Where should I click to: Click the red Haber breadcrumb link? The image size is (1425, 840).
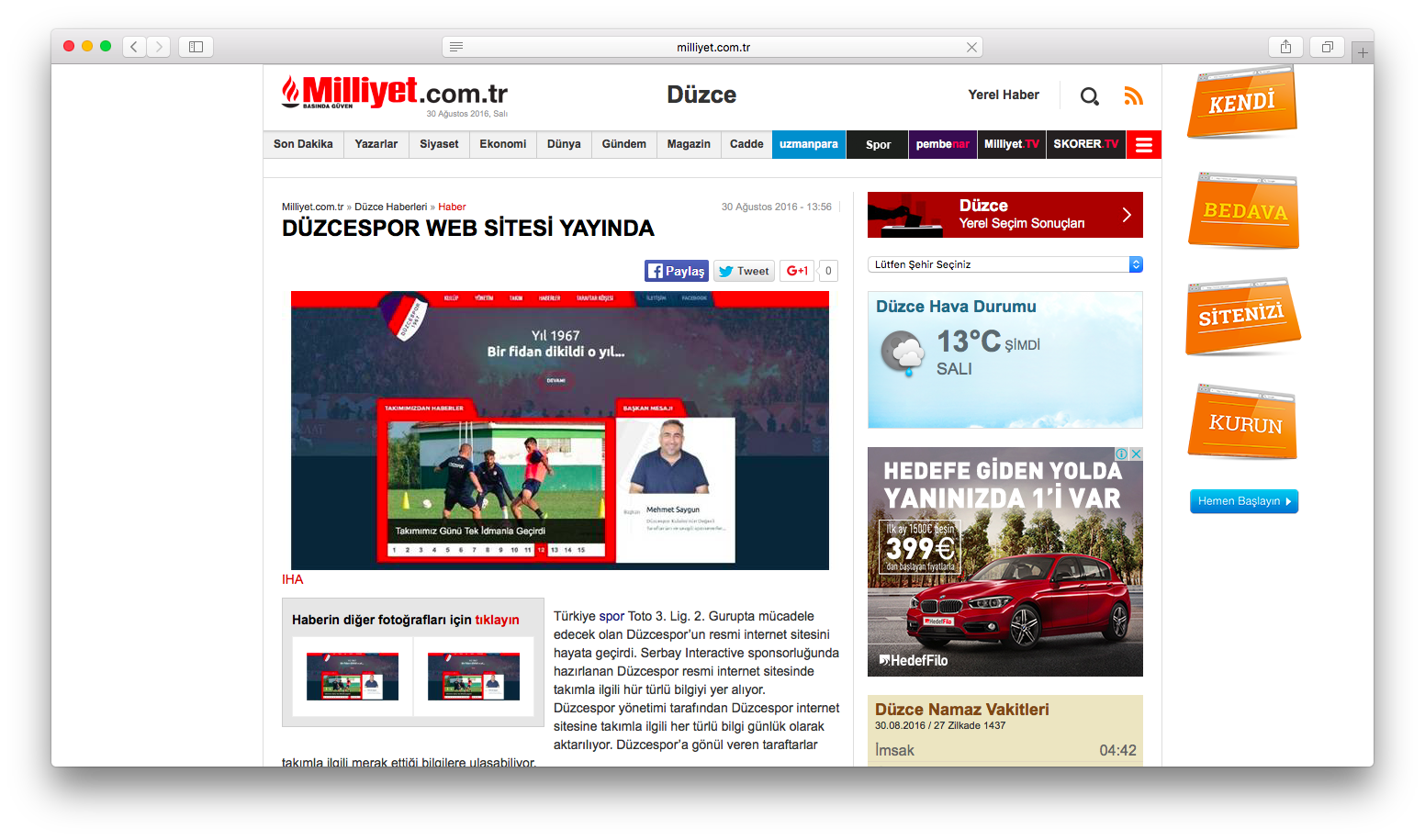pyautogui.click(x=452, y=207)
